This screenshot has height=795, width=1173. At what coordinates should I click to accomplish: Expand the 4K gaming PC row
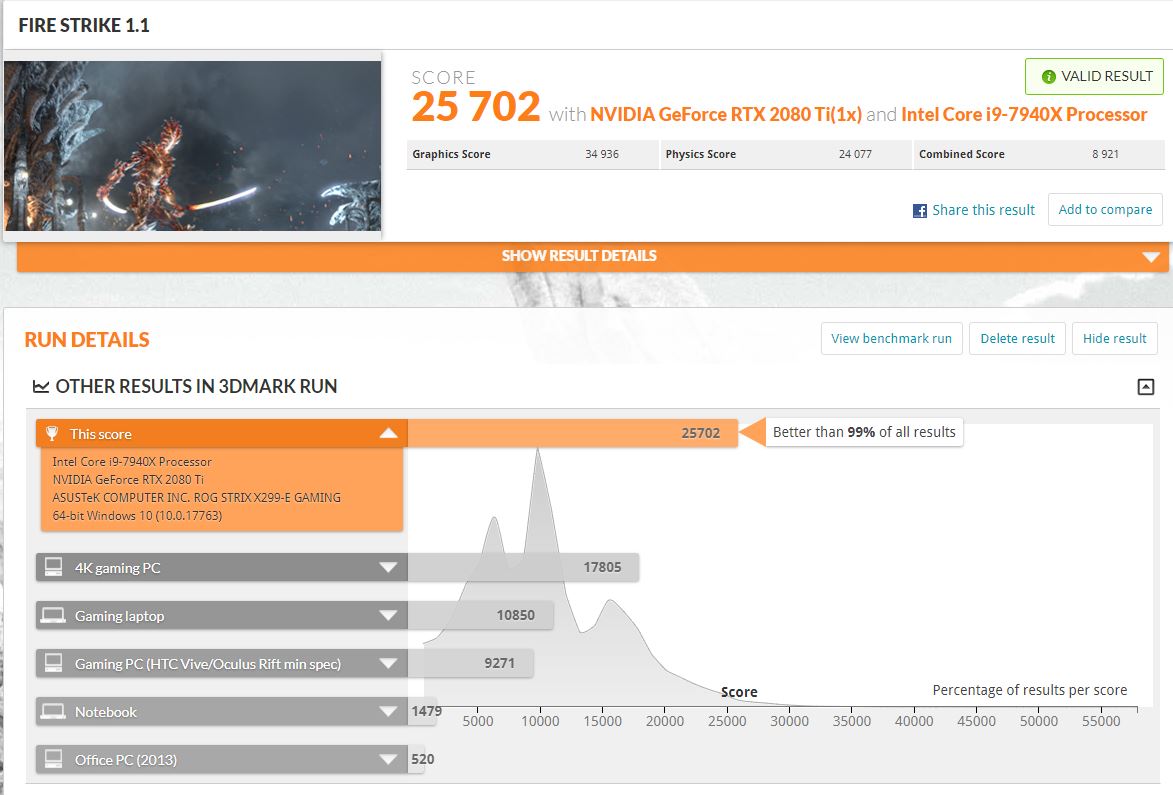pyautogui.click(x=388, y=567)
